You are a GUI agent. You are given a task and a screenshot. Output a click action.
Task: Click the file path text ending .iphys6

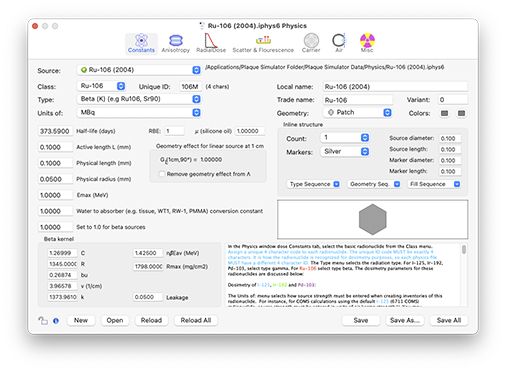[325, 67]
